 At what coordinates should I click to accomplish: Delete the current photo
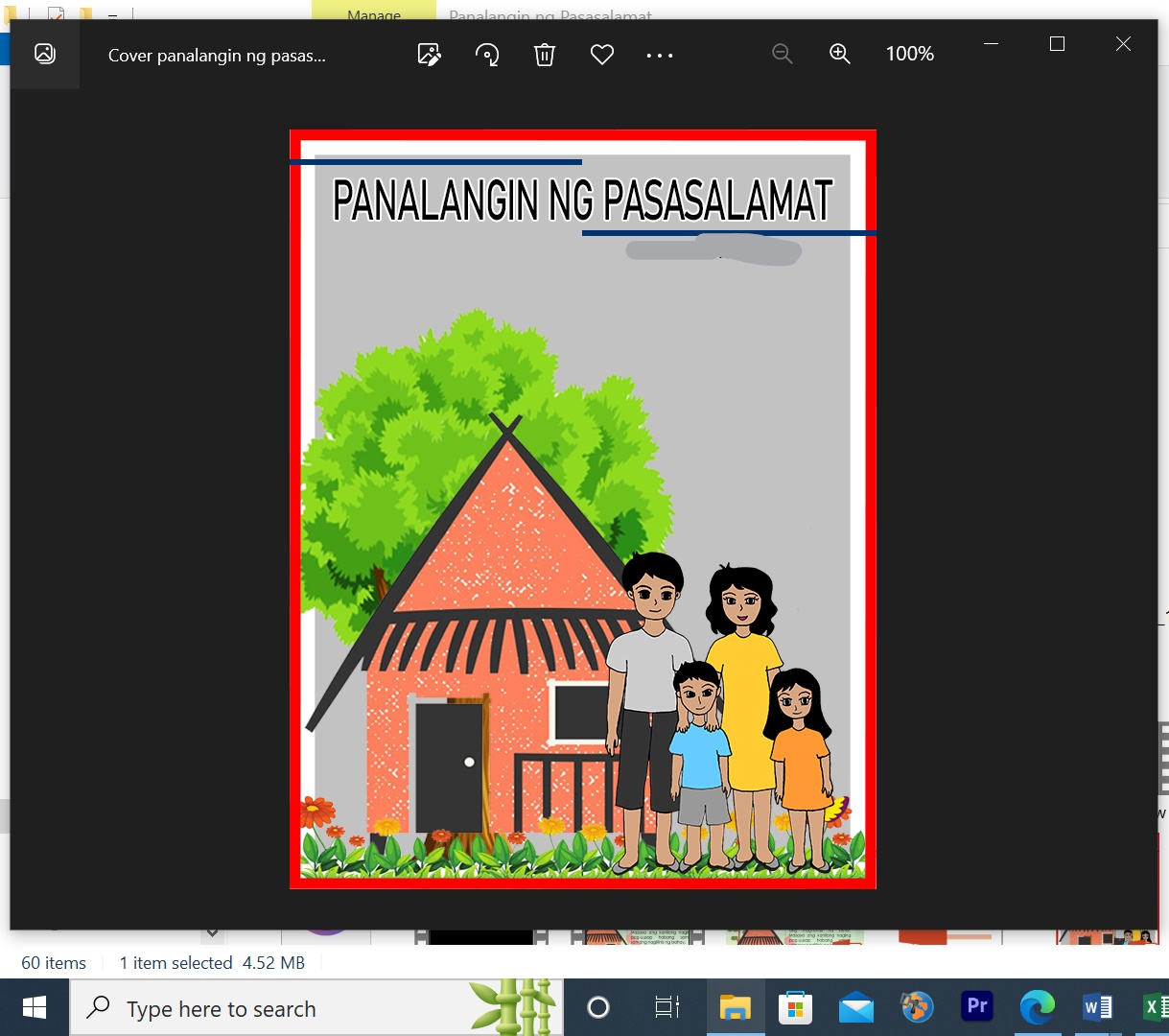click(x=545, y=55)
